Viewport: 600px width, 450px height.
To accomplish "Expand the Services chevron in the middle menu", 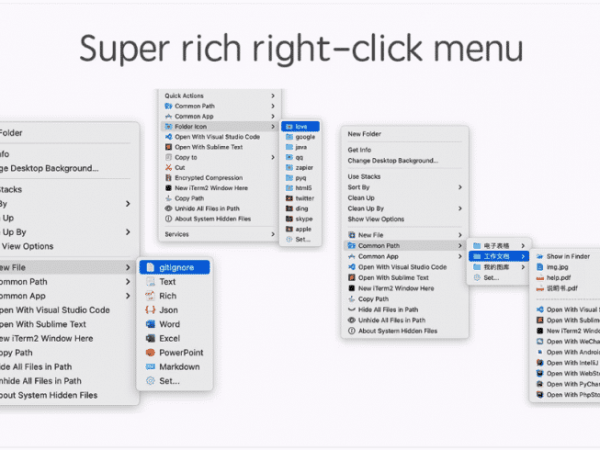I will pos(273,234).
